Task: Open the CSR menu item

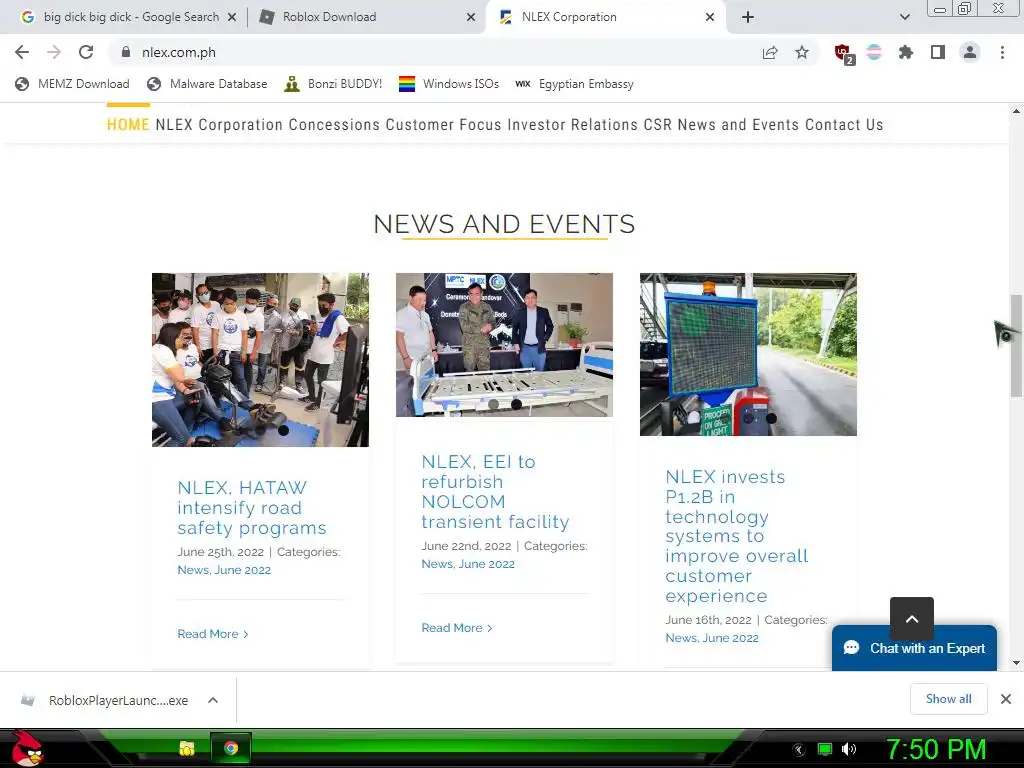Action: tap(657, 124)
